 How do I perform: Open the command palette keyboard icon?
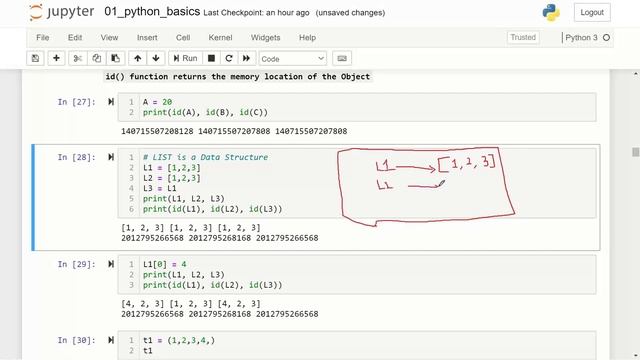point(342,58)
